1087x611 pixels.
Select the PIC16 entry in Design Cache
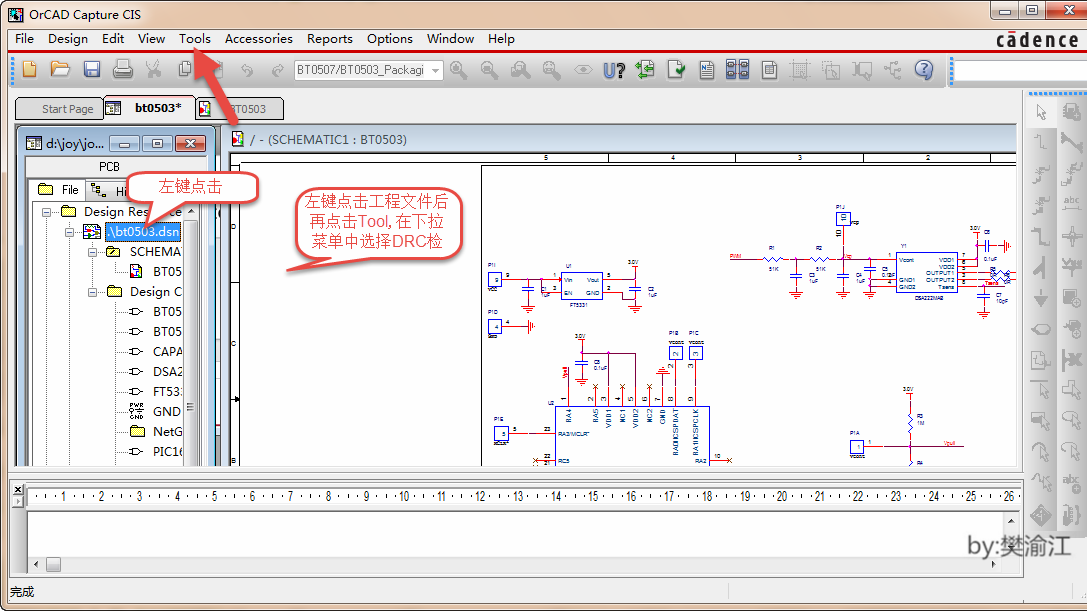click(167, 452)
